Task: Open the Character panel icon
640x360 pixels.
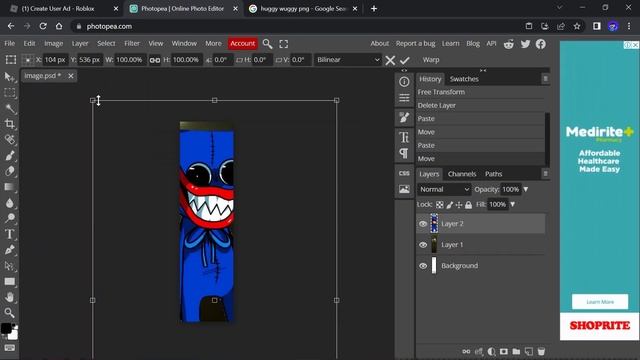Action: (404, 137)
